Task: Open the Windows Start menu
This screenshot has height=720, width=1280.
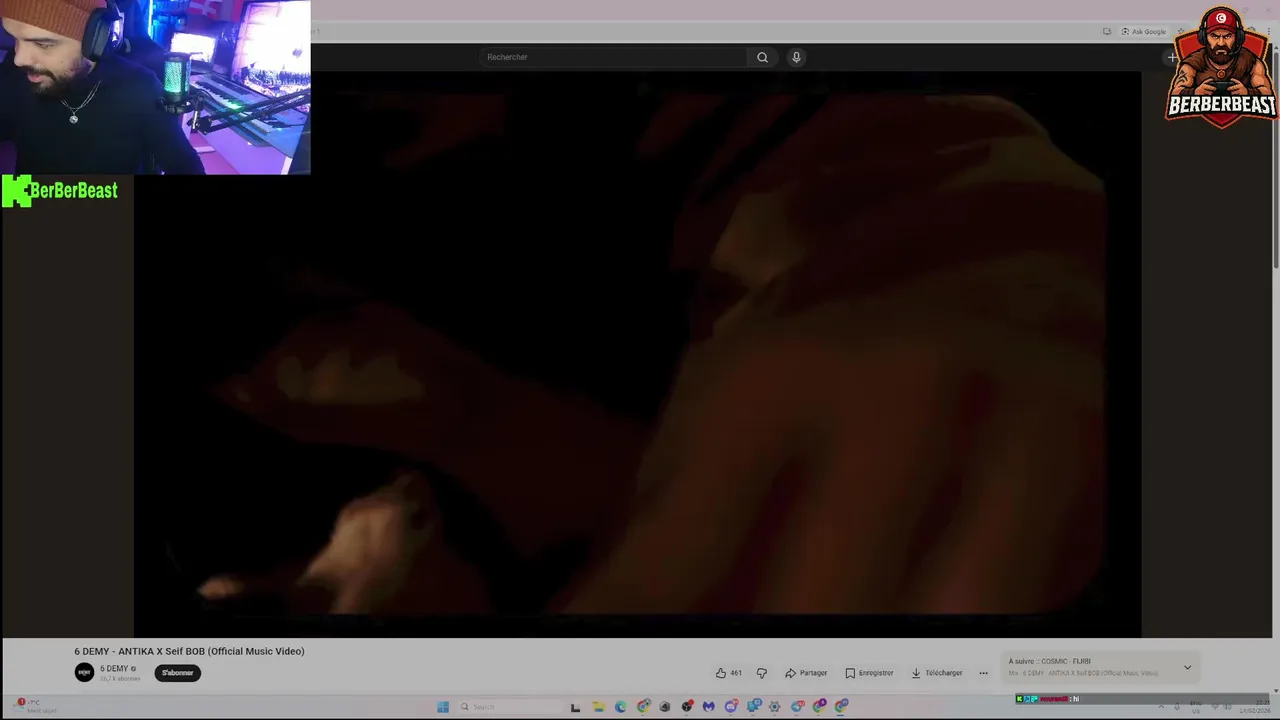Action: click(443, 707)
